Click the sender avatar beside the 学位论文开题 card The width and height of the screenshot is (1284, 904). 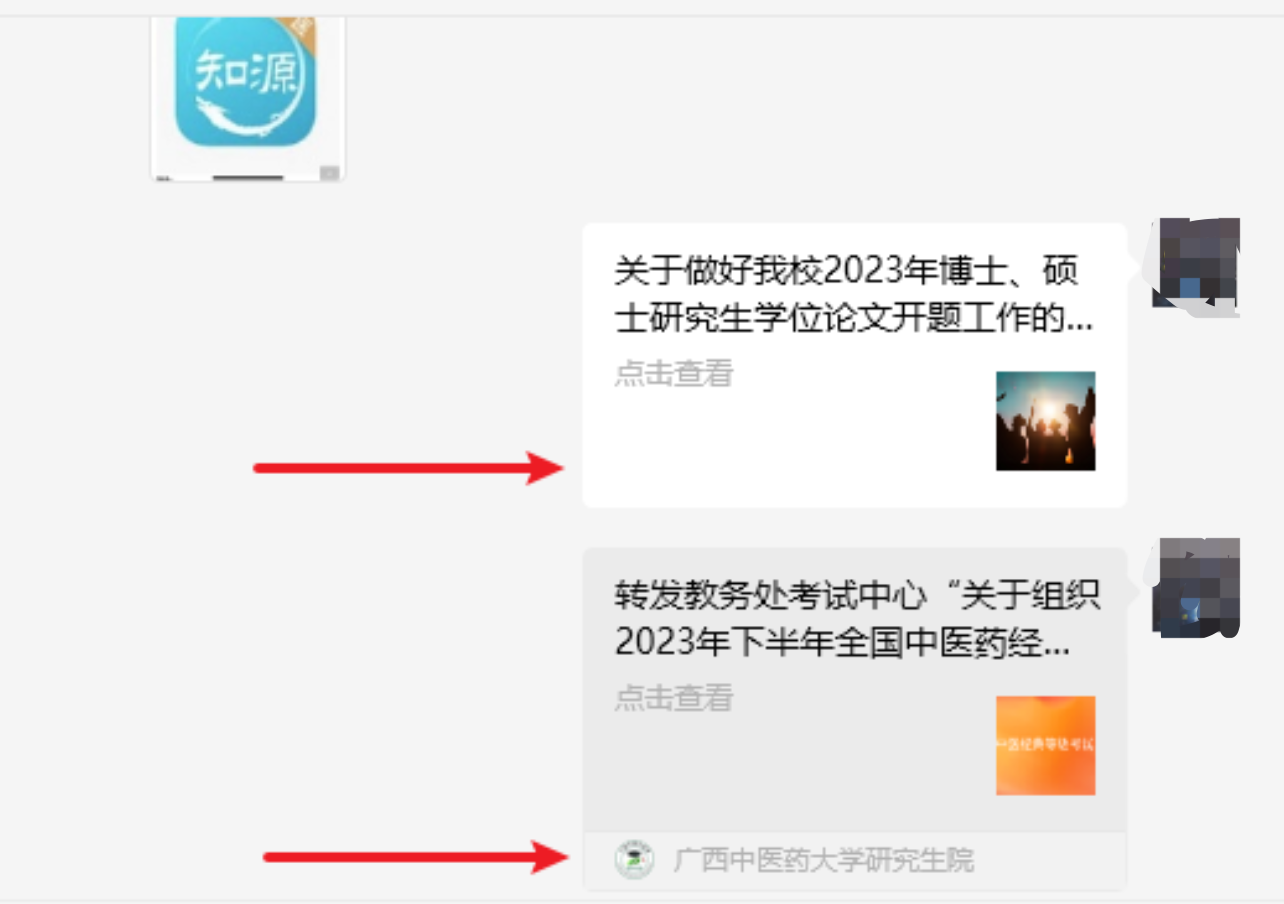pyautogui.click(x=1195, y=262)
